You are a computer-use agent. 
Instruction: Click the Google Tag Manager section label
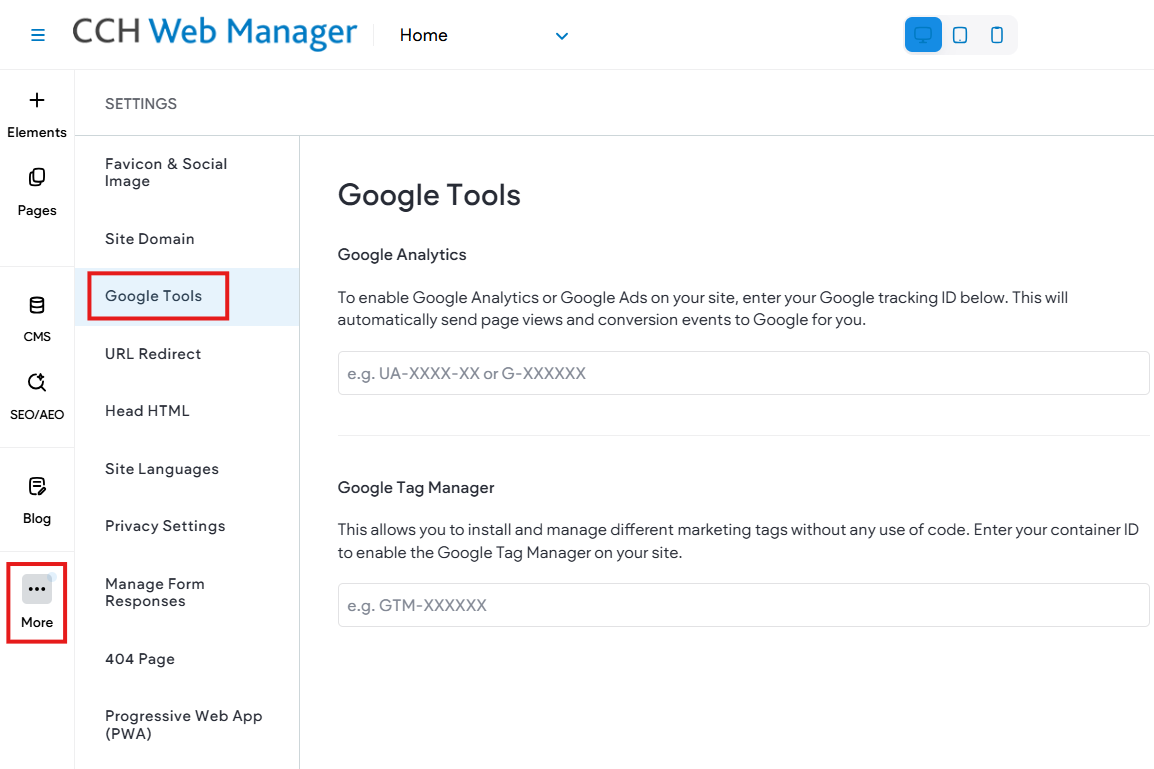coord(416,488)
